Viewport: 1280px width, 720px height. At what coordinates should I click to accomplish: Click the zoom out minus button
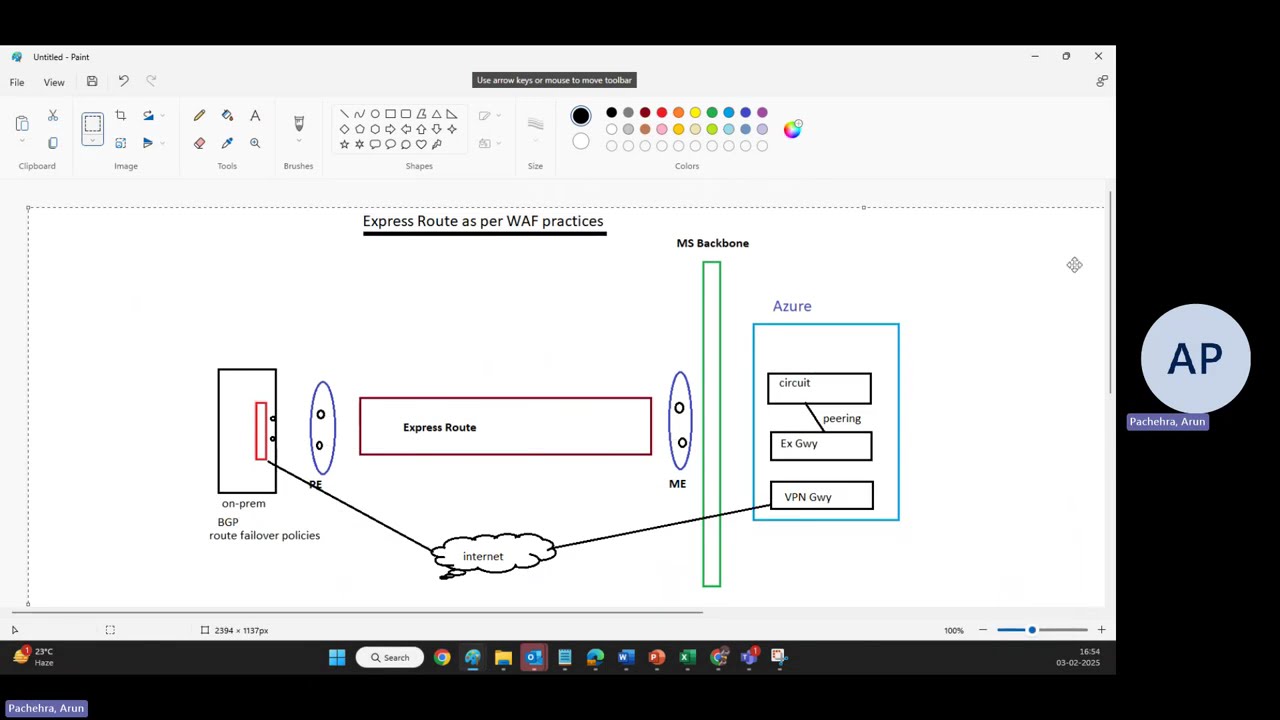(982, 630)
